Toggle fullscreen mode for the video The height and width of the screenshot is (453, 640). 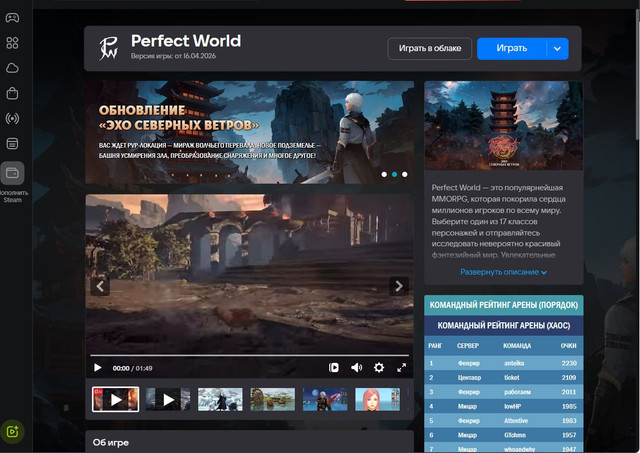click(401, 368)
